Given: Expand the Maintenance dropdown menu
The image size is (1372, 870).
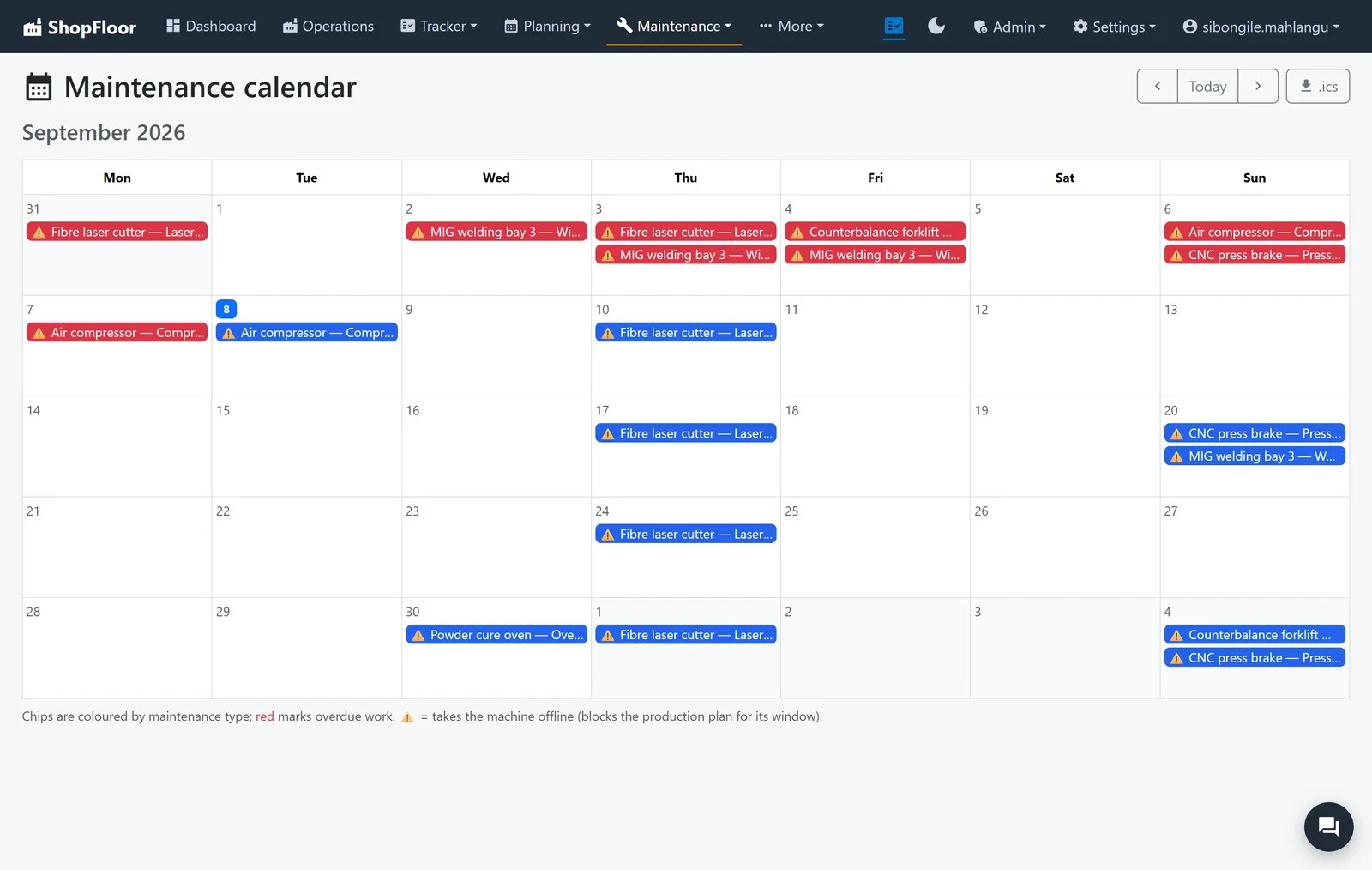Looking at the screenshot, I should (674, 27).
